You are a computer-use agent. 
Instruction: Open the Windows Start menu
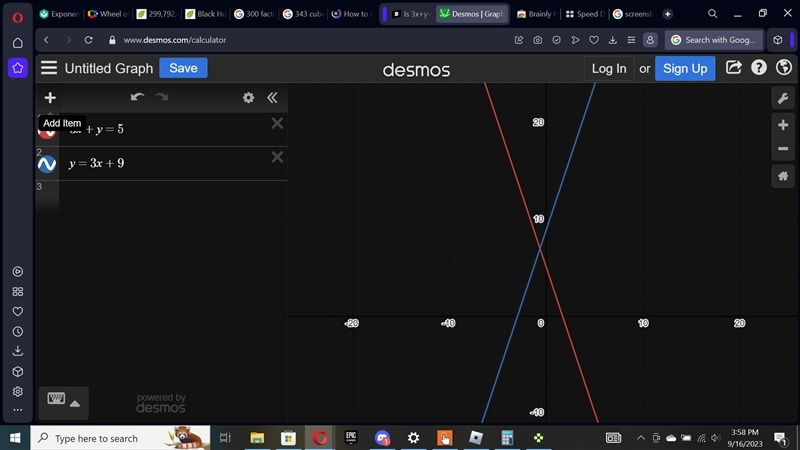tap(15, 438)
